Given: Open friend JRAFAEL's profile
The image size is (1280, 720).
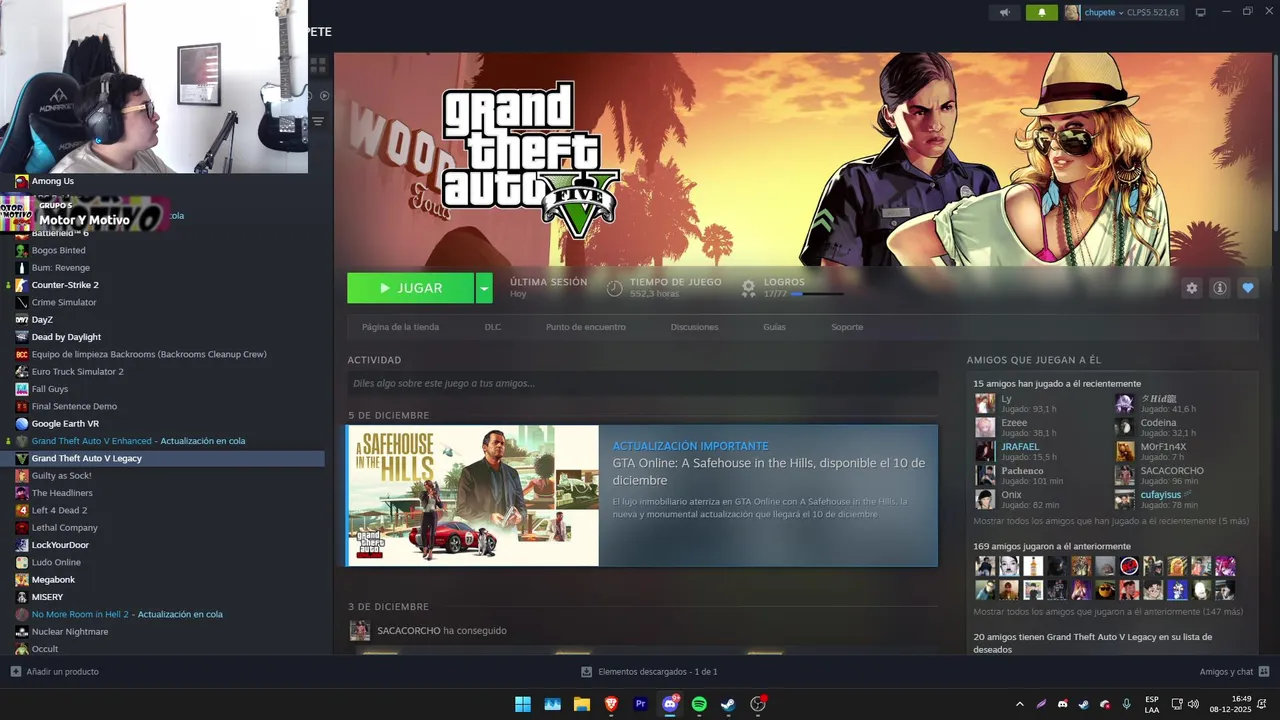Looking at the screenshot, I should pyautogui.click(x=1020, y=447).
